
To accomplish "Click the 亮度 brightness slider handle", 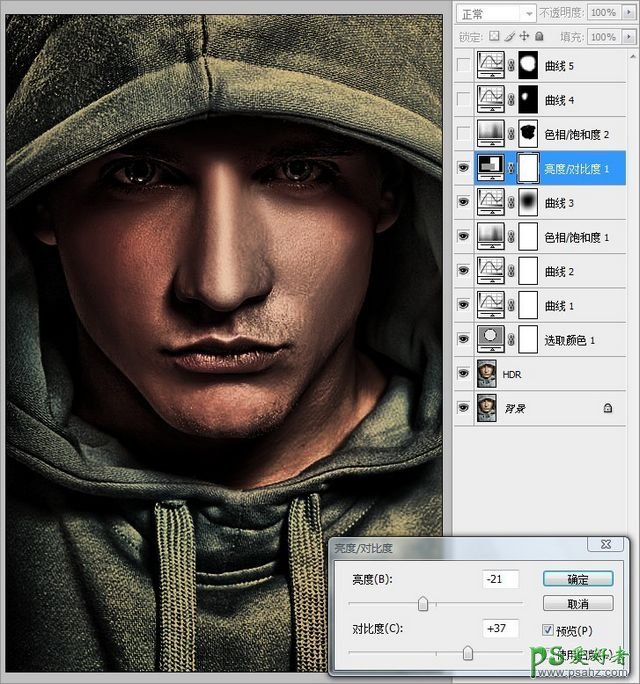I will coord(423,603).
